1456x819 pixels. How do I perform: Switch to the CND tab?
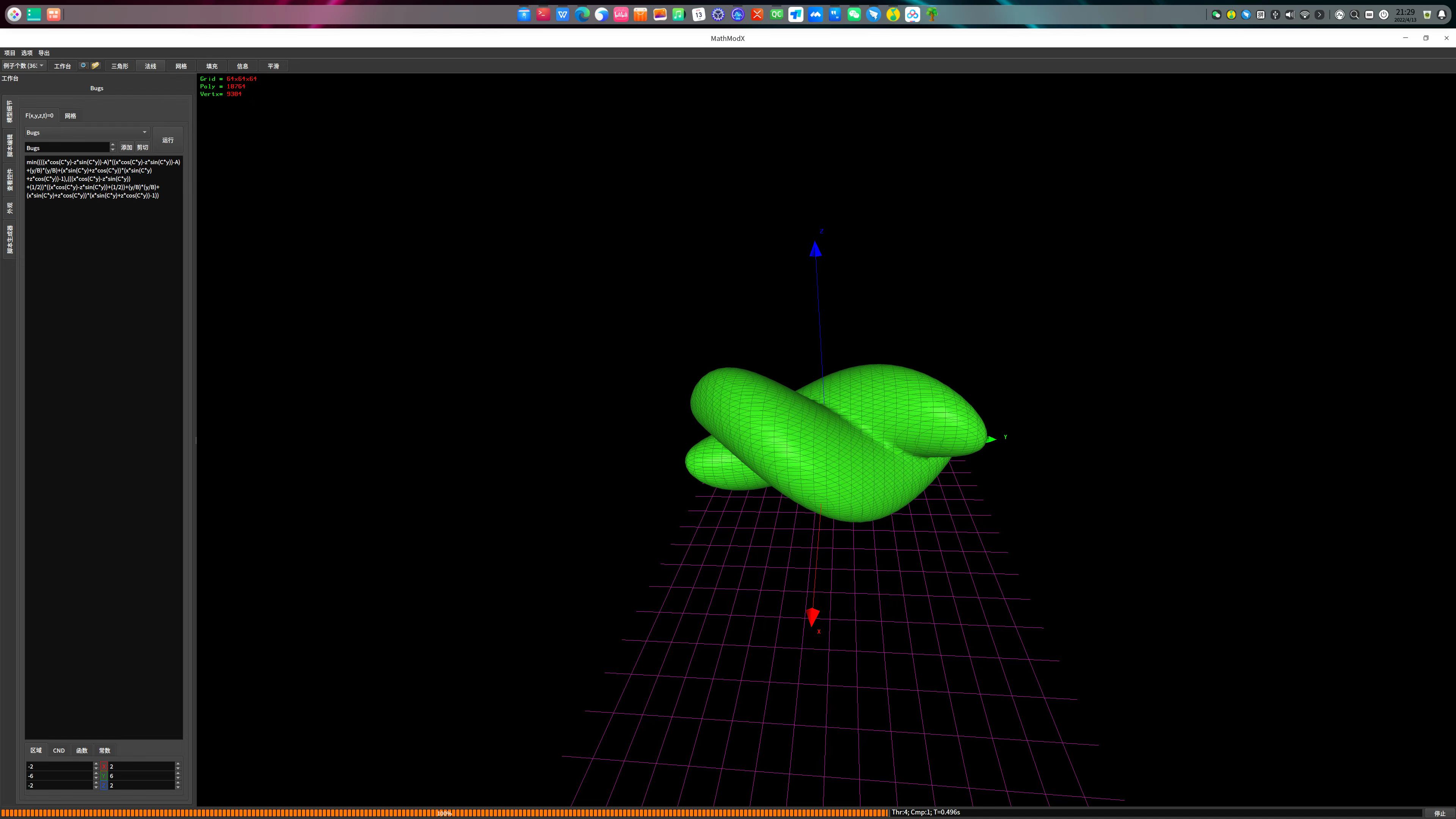(59, 751)
